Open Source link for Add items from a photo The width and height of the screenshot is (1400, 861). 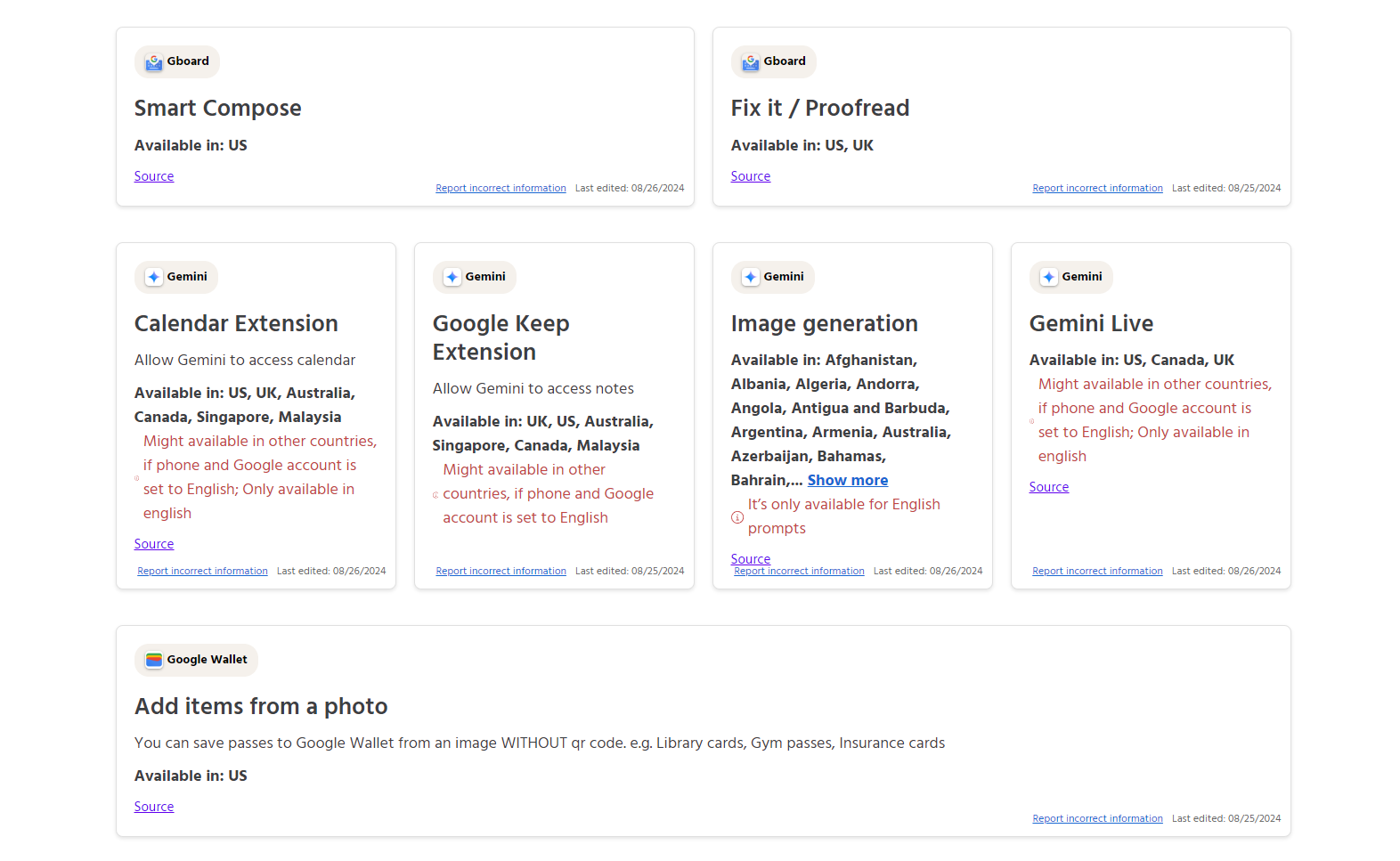[x=154, y=807]
